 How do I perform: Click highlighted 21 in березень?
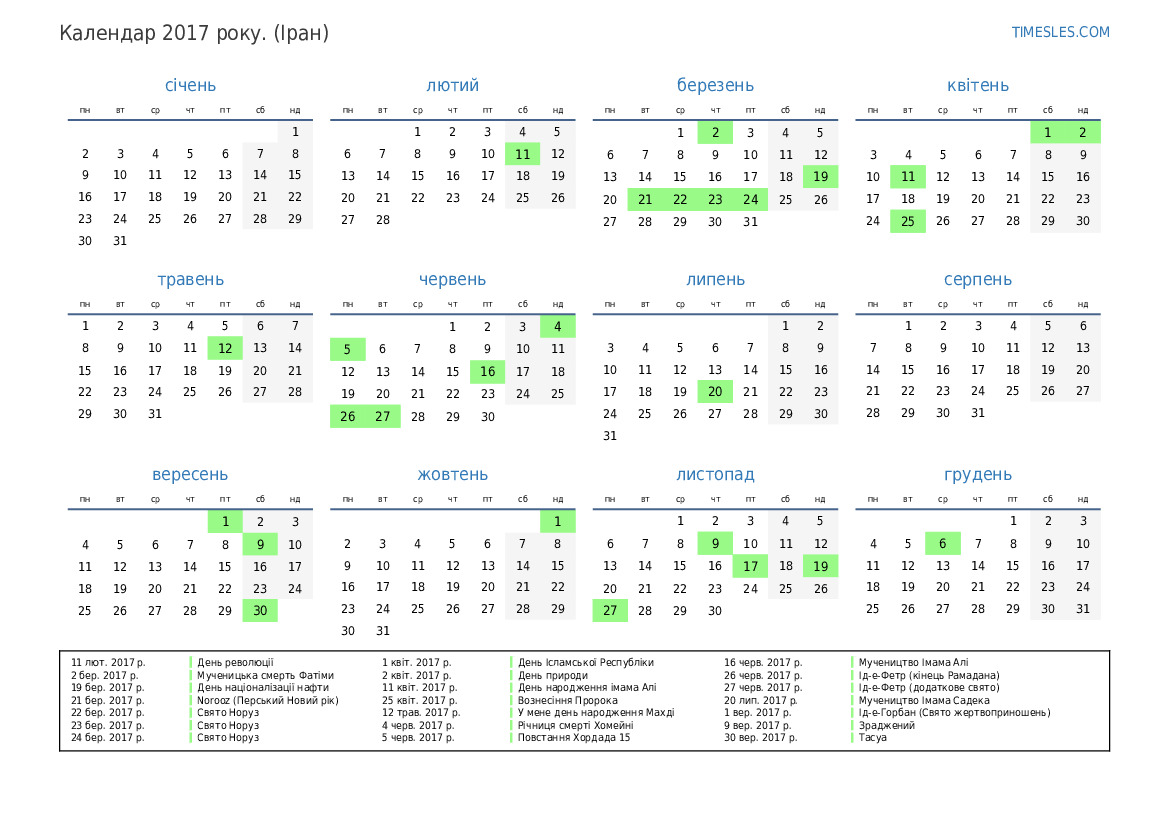[x=645, y=200]
